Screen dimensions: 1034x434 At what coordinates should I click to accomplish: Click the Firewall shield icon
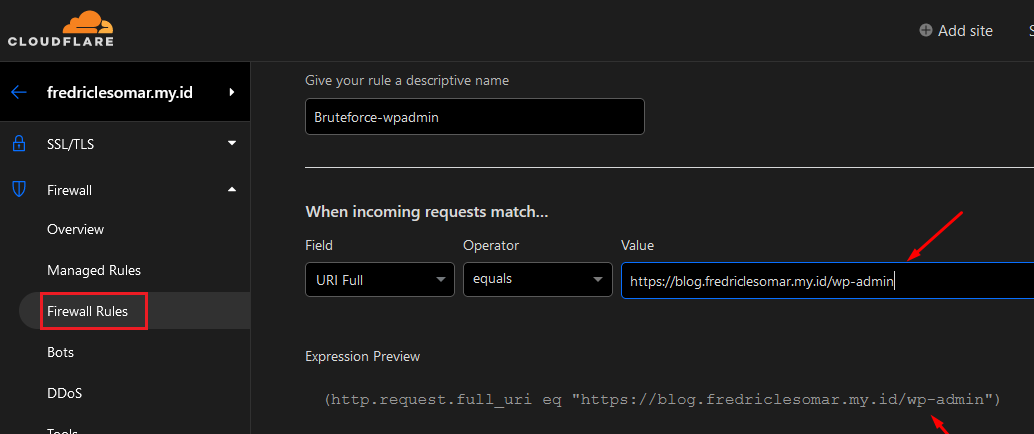19,189
